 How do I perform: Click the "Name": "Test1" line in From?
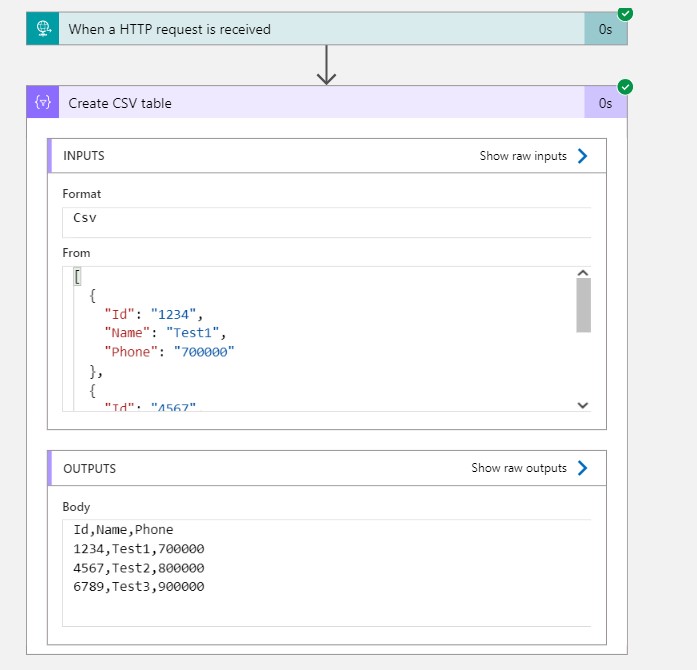[x=165, y=333]
